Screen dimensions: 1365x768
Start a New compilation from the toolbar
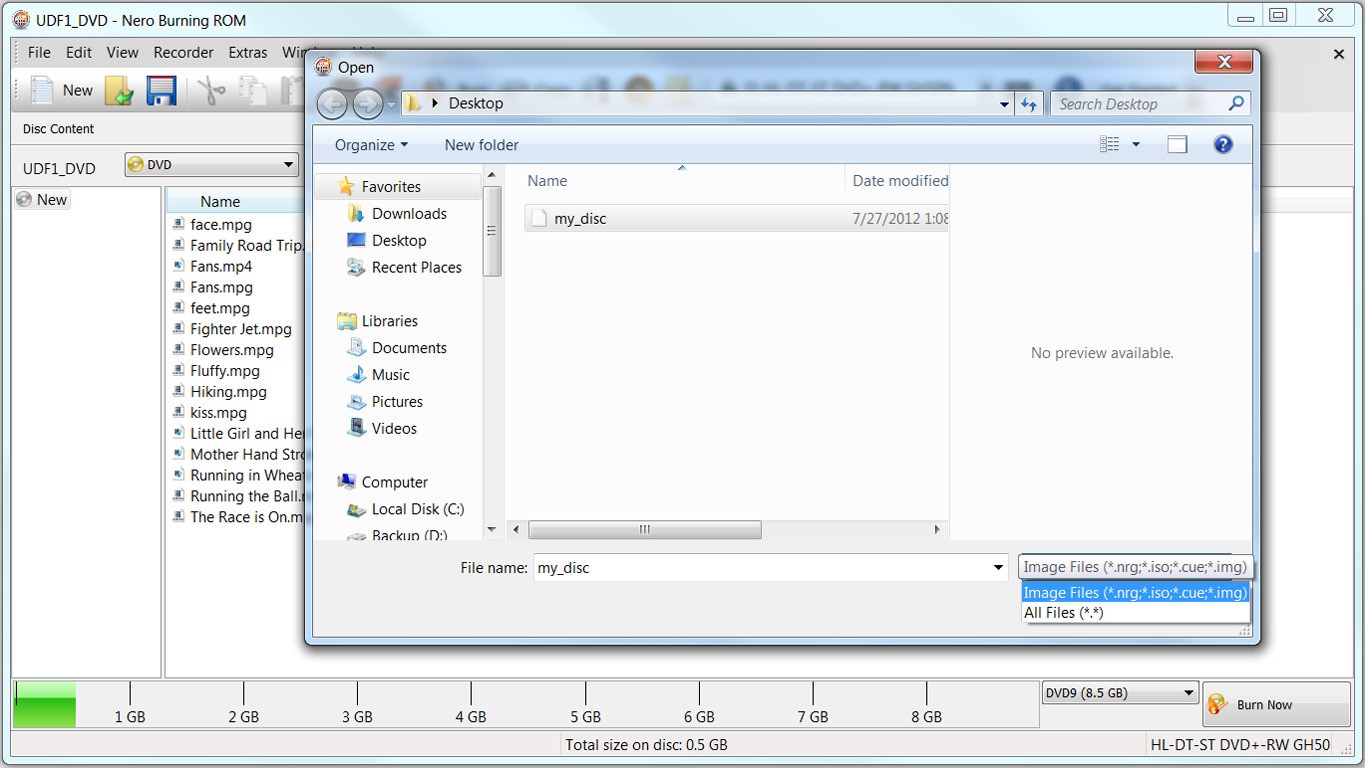coord(60,90)
